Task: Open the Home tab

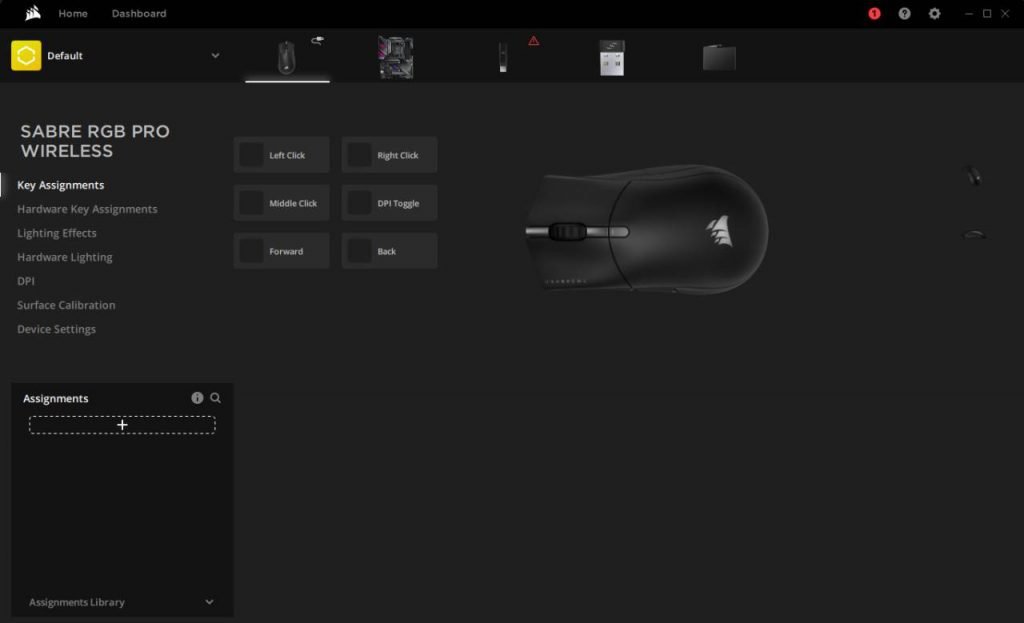Action: point(72,13)
